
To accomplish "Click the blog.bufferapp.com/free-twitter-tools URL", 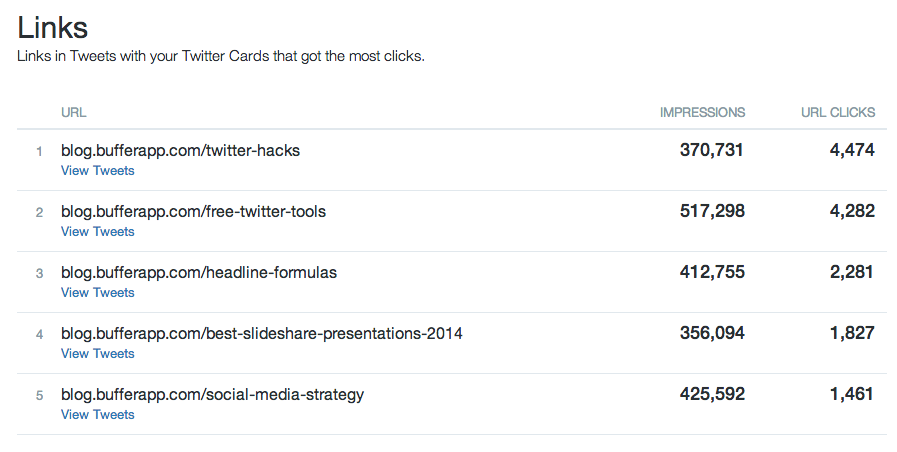I will tap(193, 212).
